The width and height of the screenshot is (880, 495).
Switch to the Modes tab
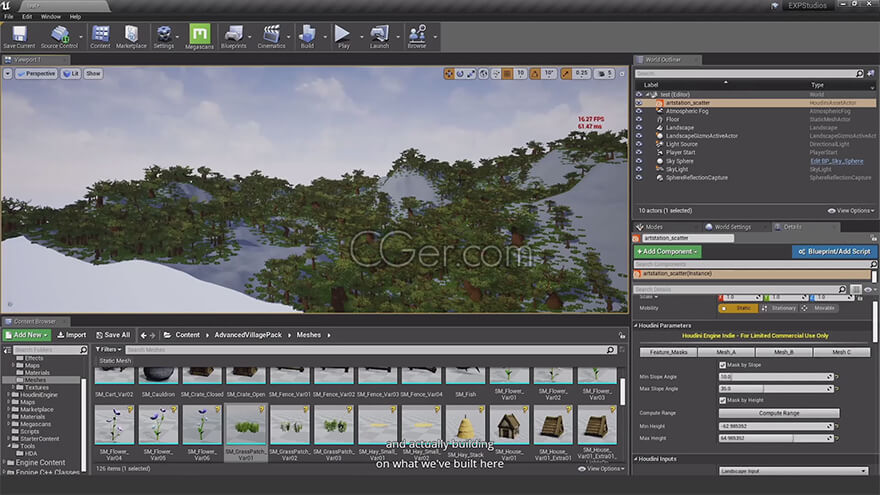[x=654, y=227]
